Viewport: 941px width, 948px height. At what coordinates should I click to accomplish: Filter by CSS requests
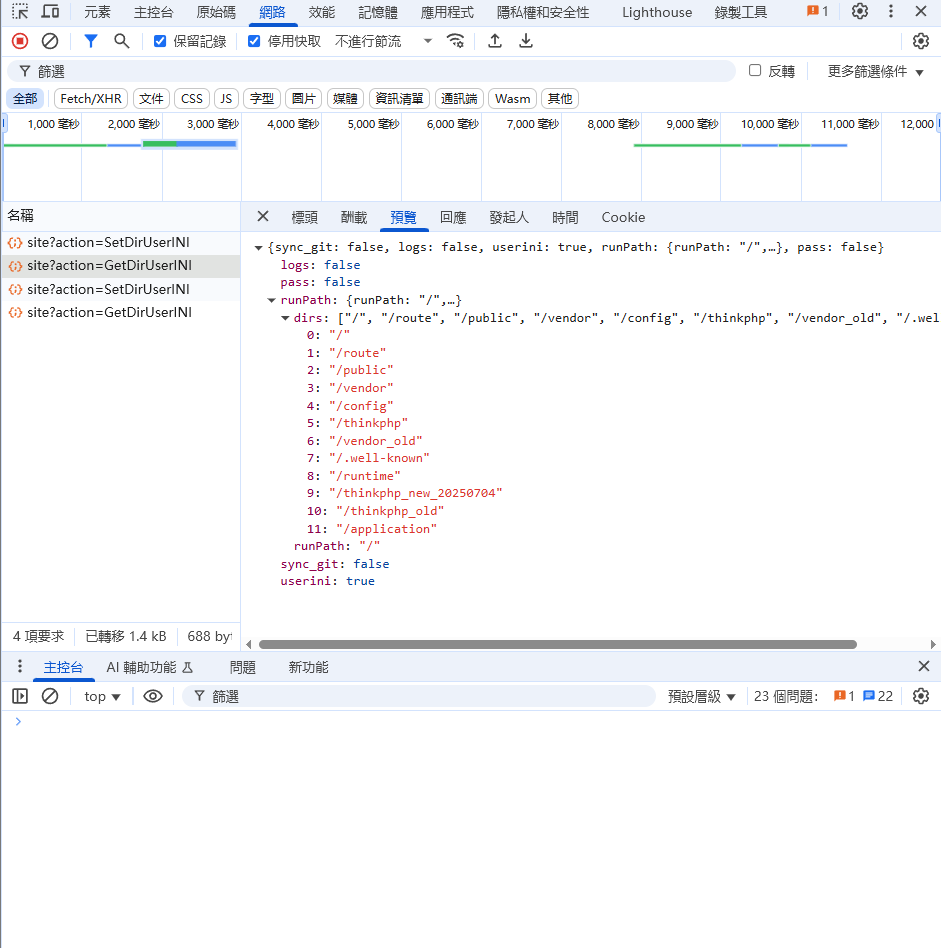(x=192, y=99)
